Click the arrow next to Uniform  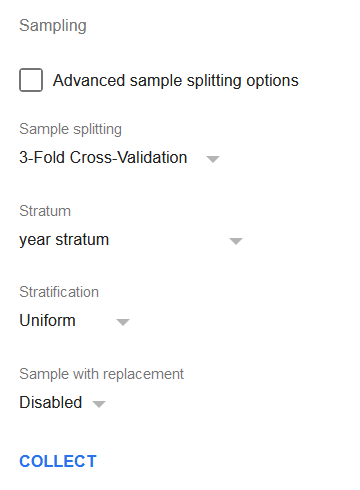(123, 322)
